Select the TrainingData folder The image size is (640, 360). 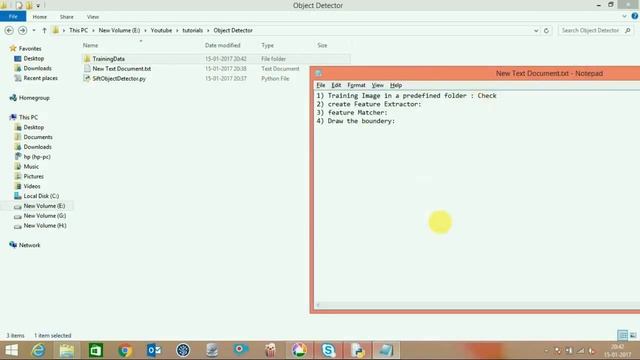tap(109, 59)
